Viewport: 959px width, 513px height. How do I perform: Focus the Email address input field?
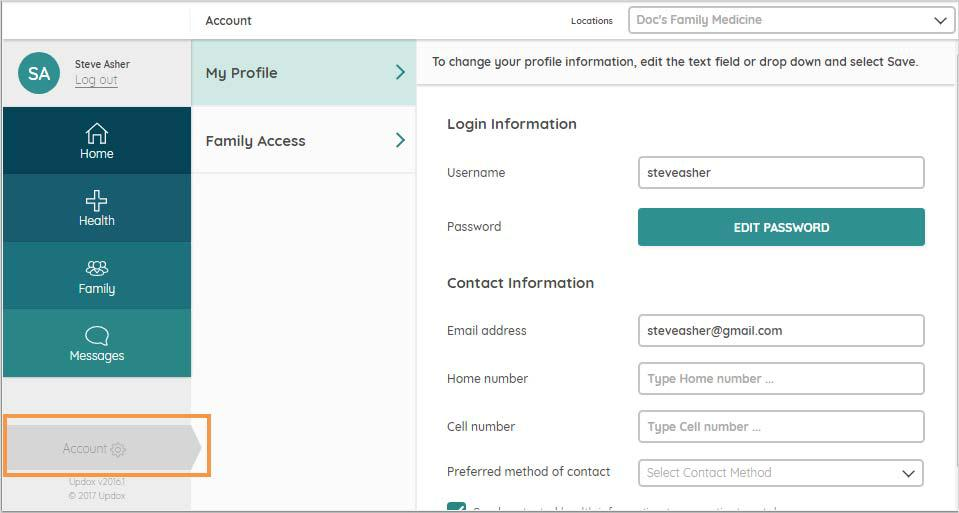[781, 331]
